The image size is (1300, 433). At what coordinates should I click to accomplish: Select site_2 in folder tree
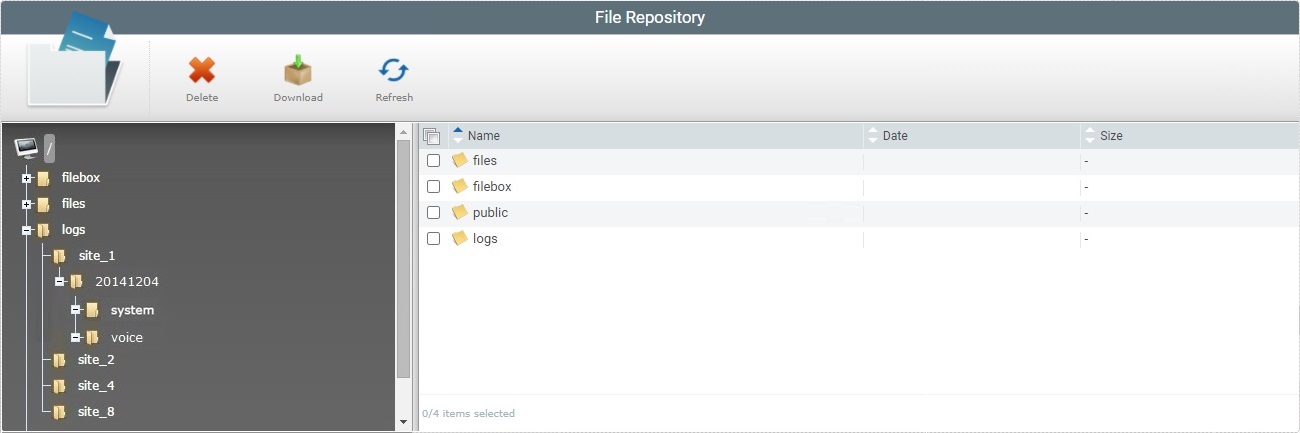(97, 360)
